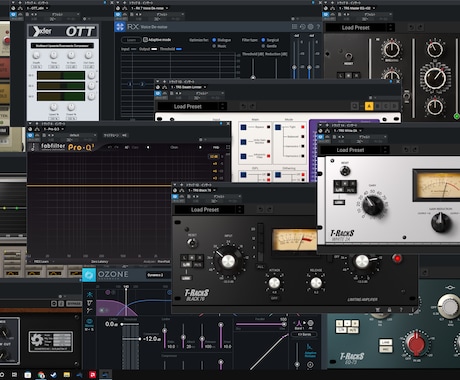
Task: Open TR5 White 2A plugin name dropdown
Action: [360, 130]
